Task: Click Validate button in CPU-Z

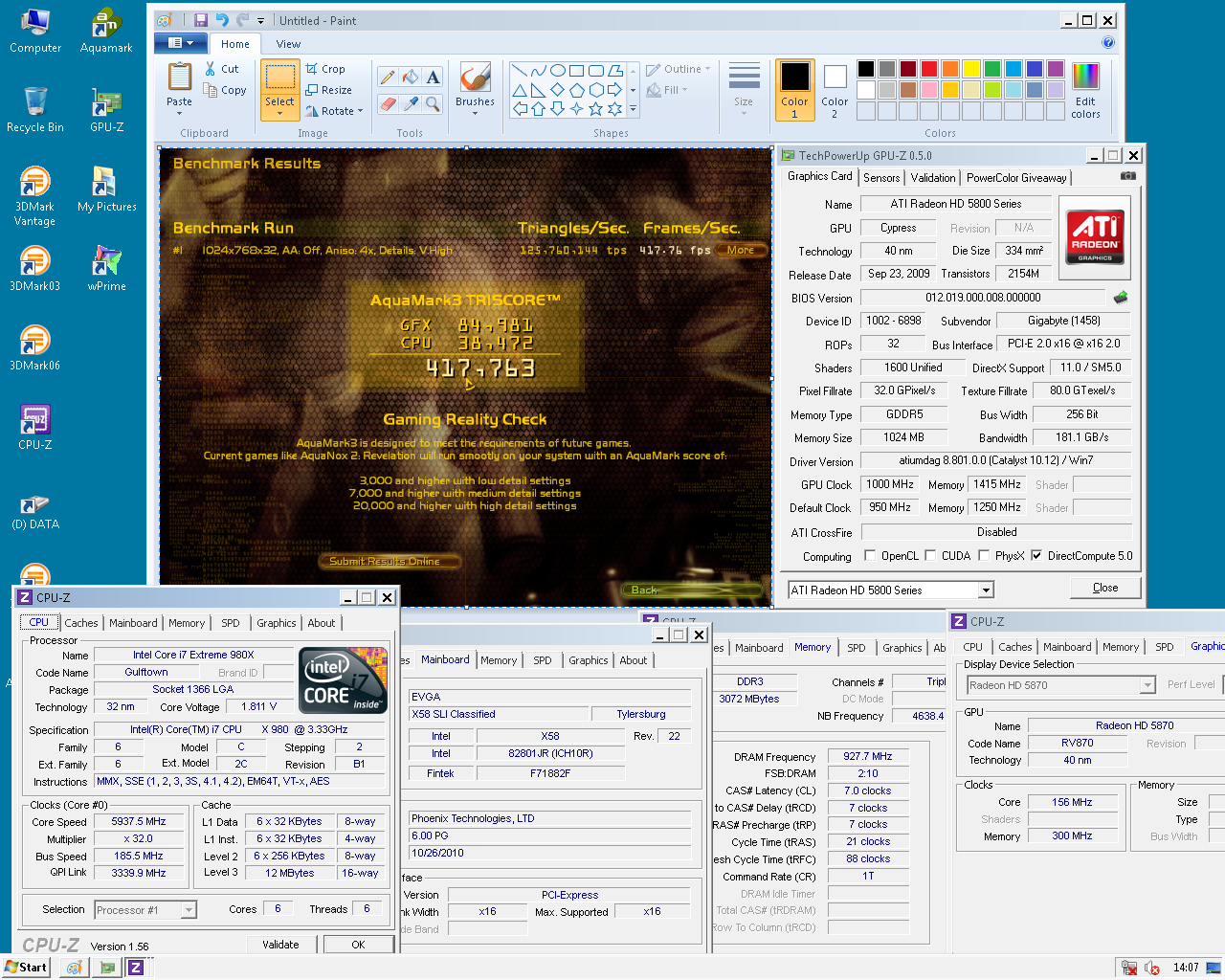Action: [x=280, y=945]
